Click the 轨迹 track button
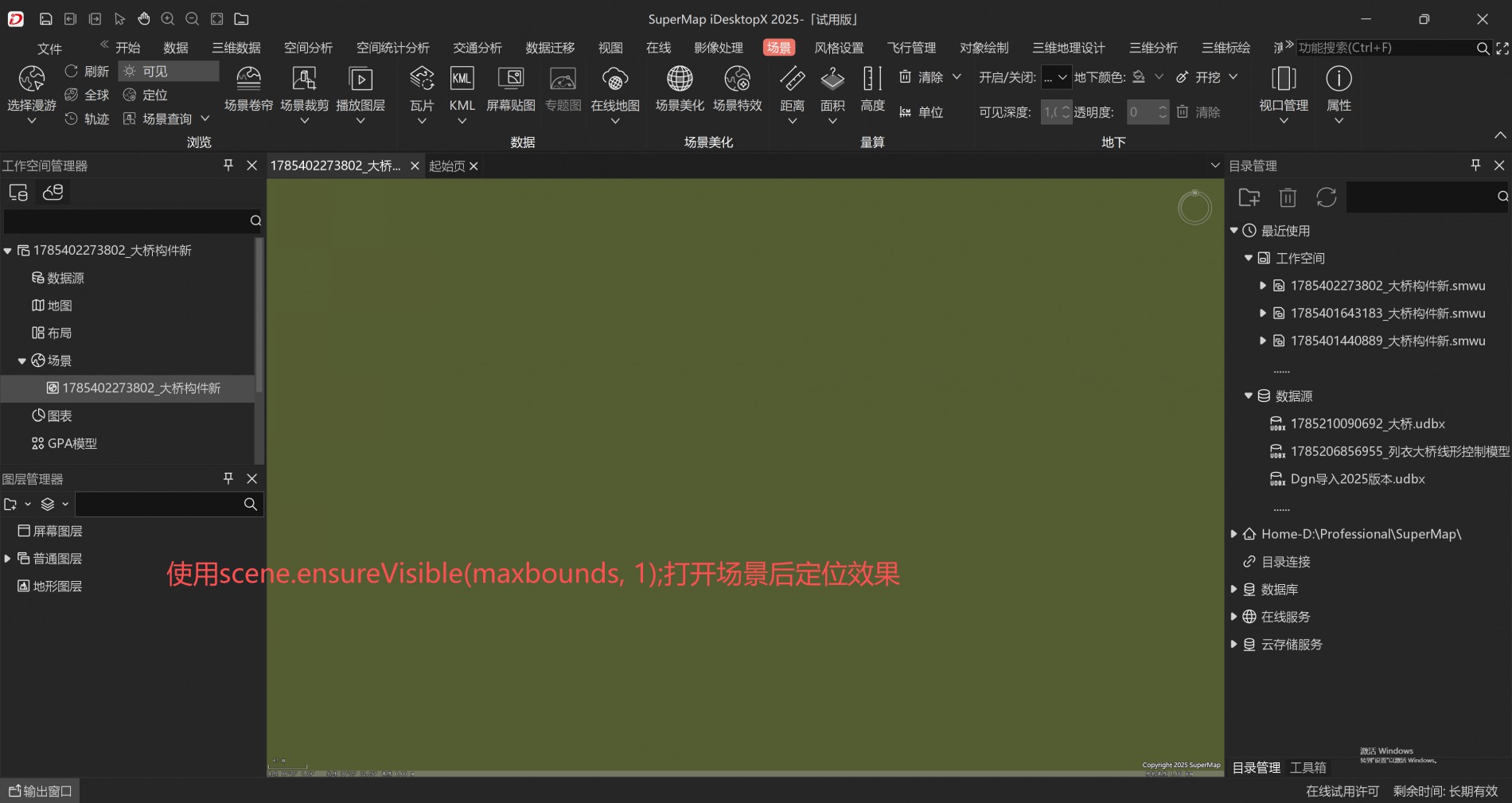Screen dimensions: 1512x803 (x=87, y=119)
